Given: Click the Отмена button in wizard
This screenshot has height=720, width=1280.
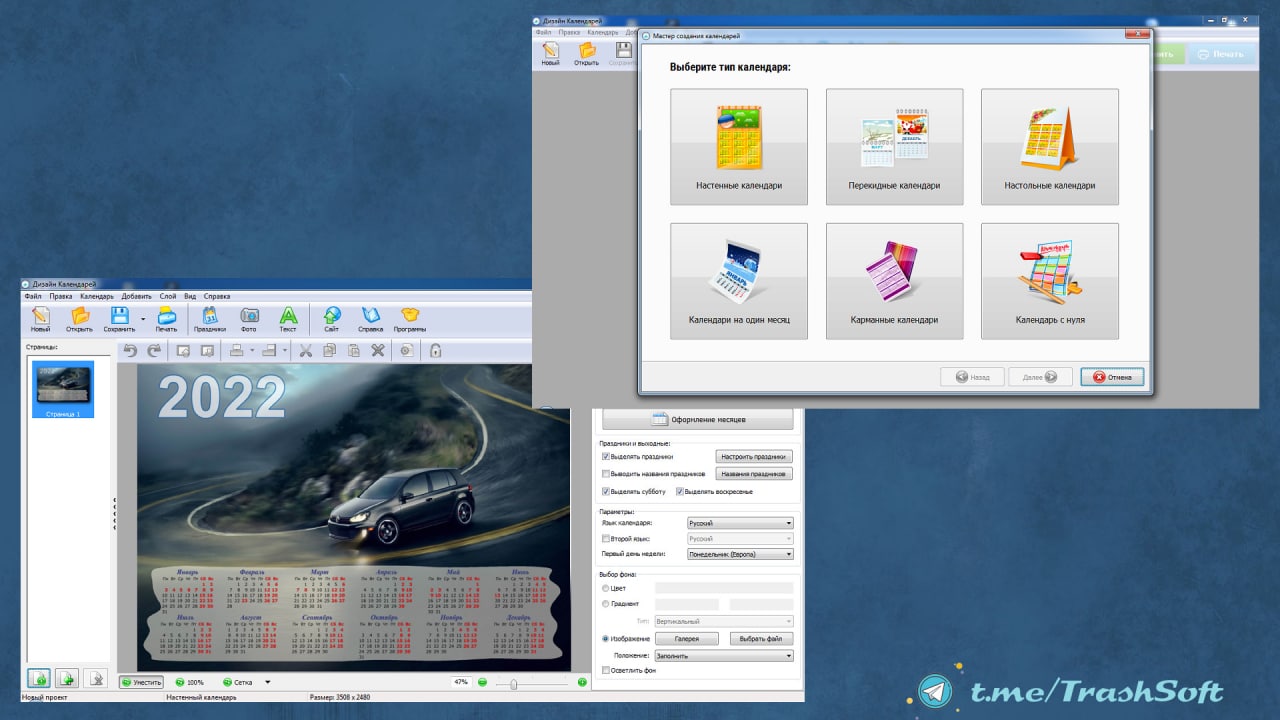Looking at the screenshot, I should tap(1111, 377).
